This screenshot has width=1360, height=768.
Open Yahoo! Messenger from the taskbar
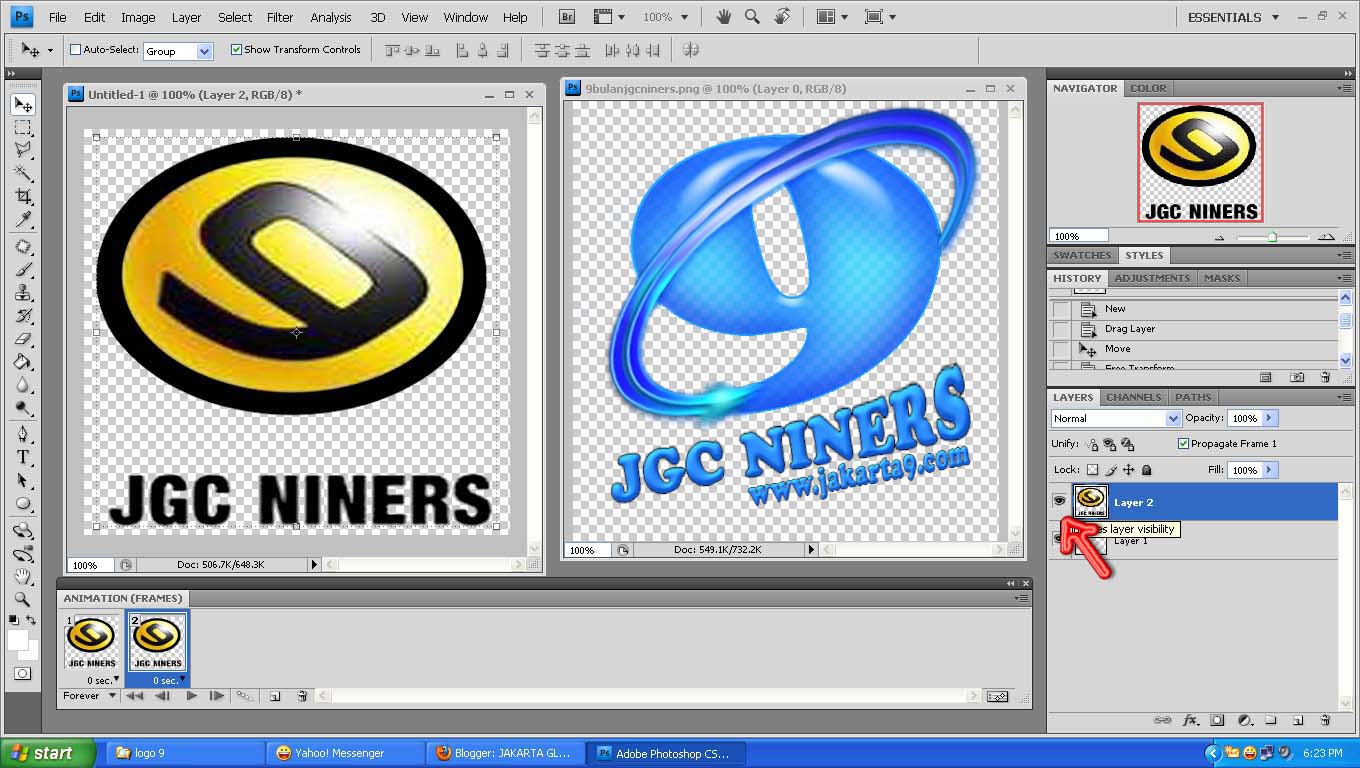(345, 753)
